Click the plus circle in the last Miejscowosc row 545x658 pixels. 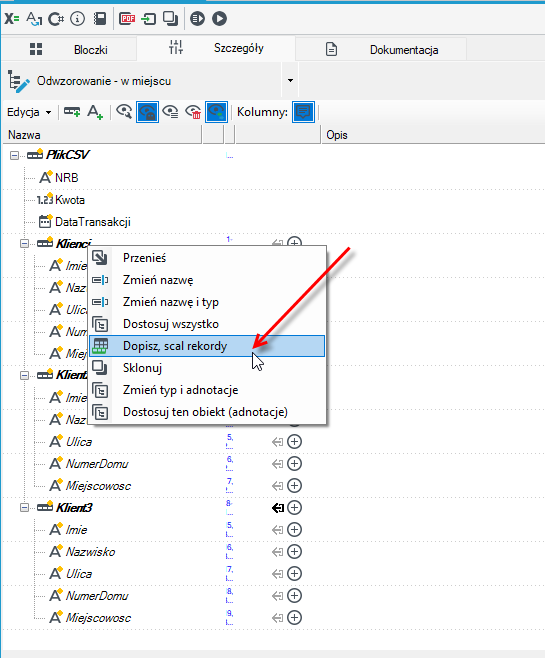pyautogui.click(x=295, y=617)
